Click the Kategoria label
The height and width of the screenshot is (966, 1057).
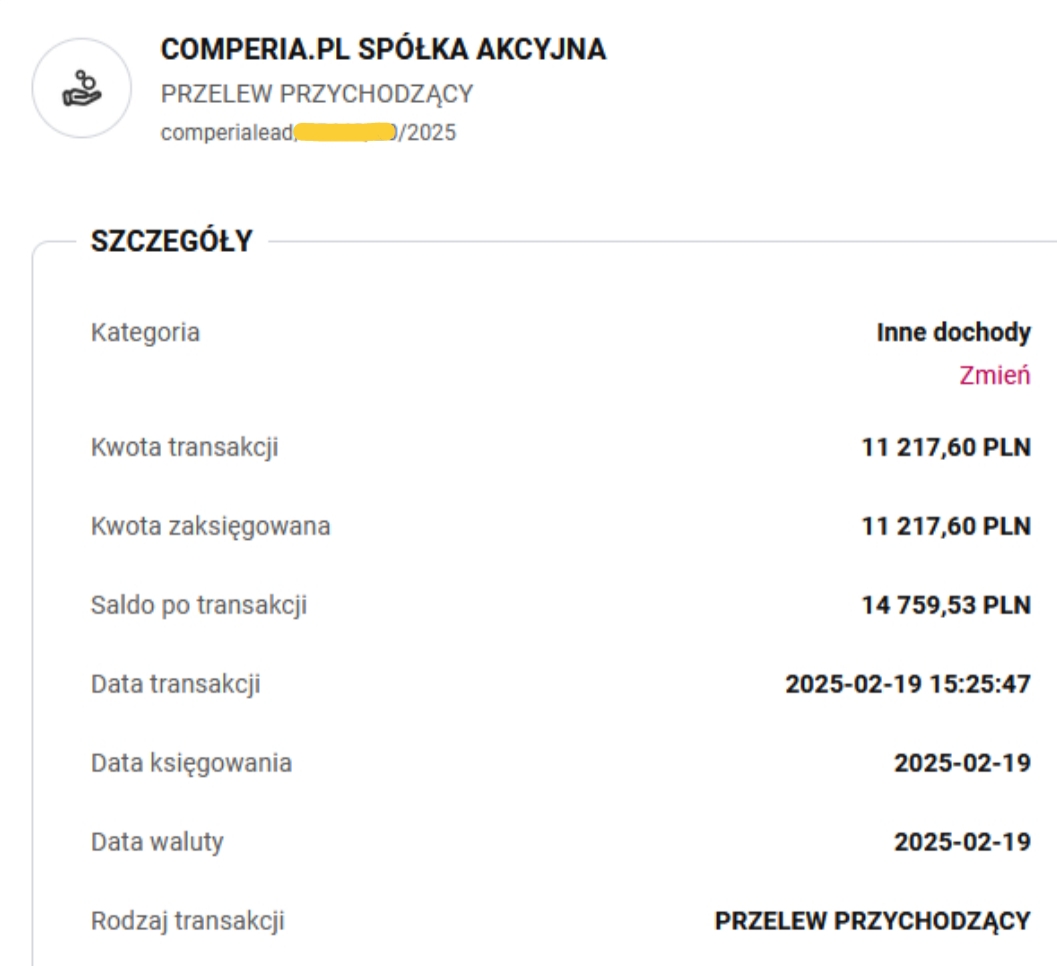145,333
